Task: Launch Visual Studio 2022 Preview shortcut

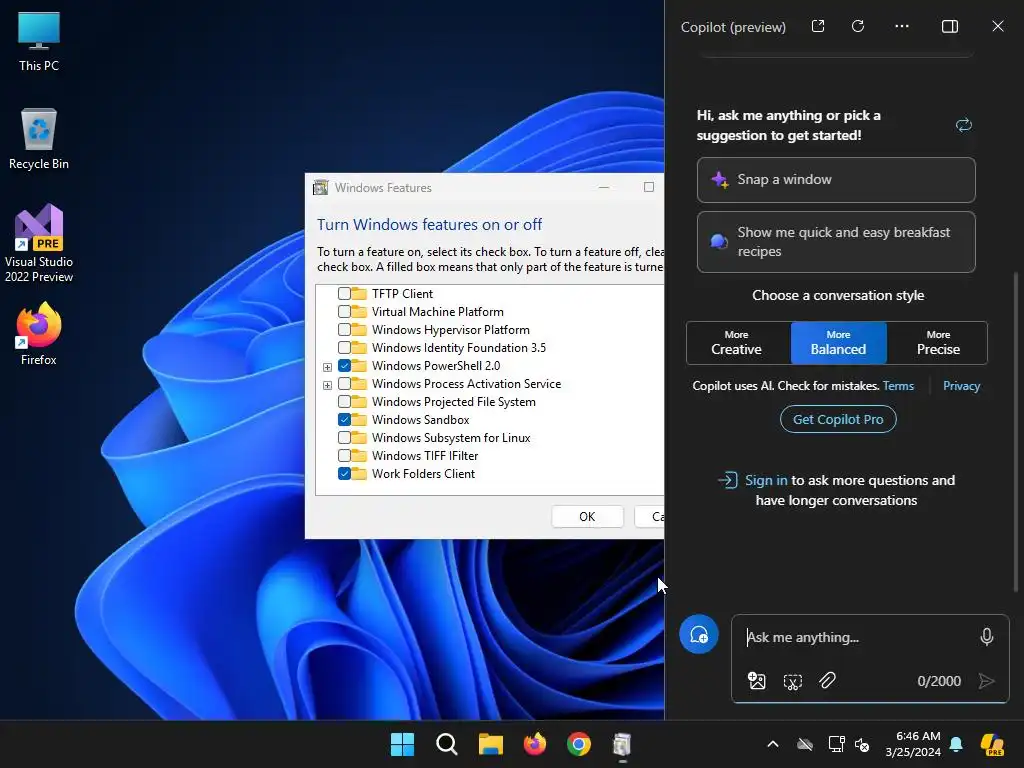Action: pos(39,244)
